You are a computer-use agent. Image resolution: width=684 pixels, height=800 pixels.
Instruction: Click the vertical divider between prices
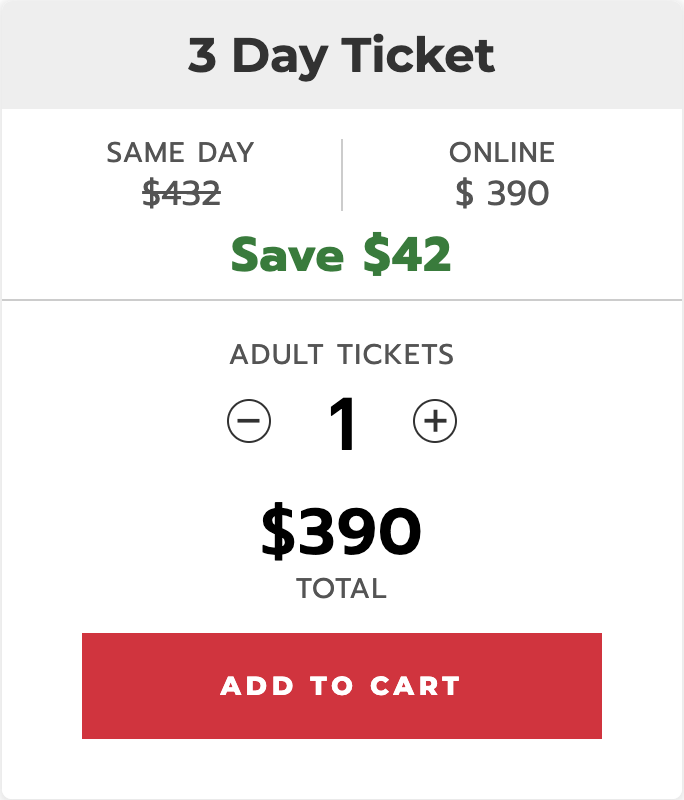click(342, 174)
